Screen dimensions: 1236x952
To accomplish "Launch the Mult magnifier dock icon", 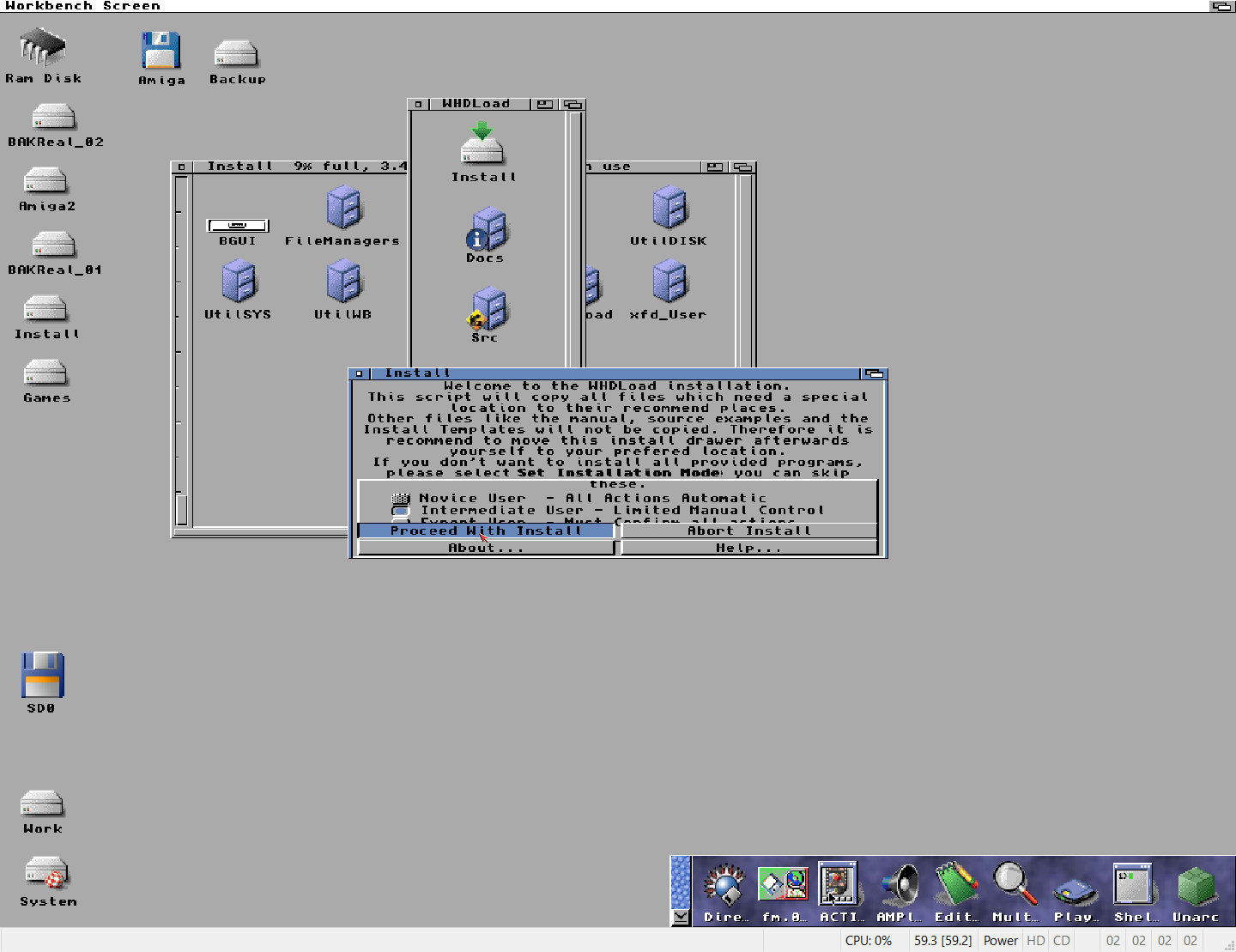I will (x=1015, y=884).
